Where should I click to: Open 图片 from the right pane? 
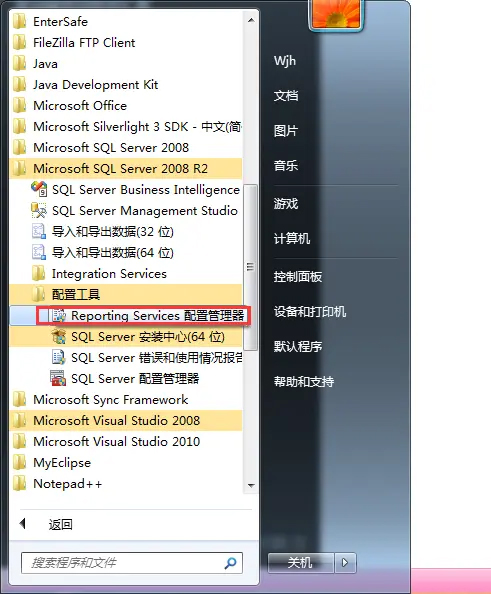tap(286, 131)
